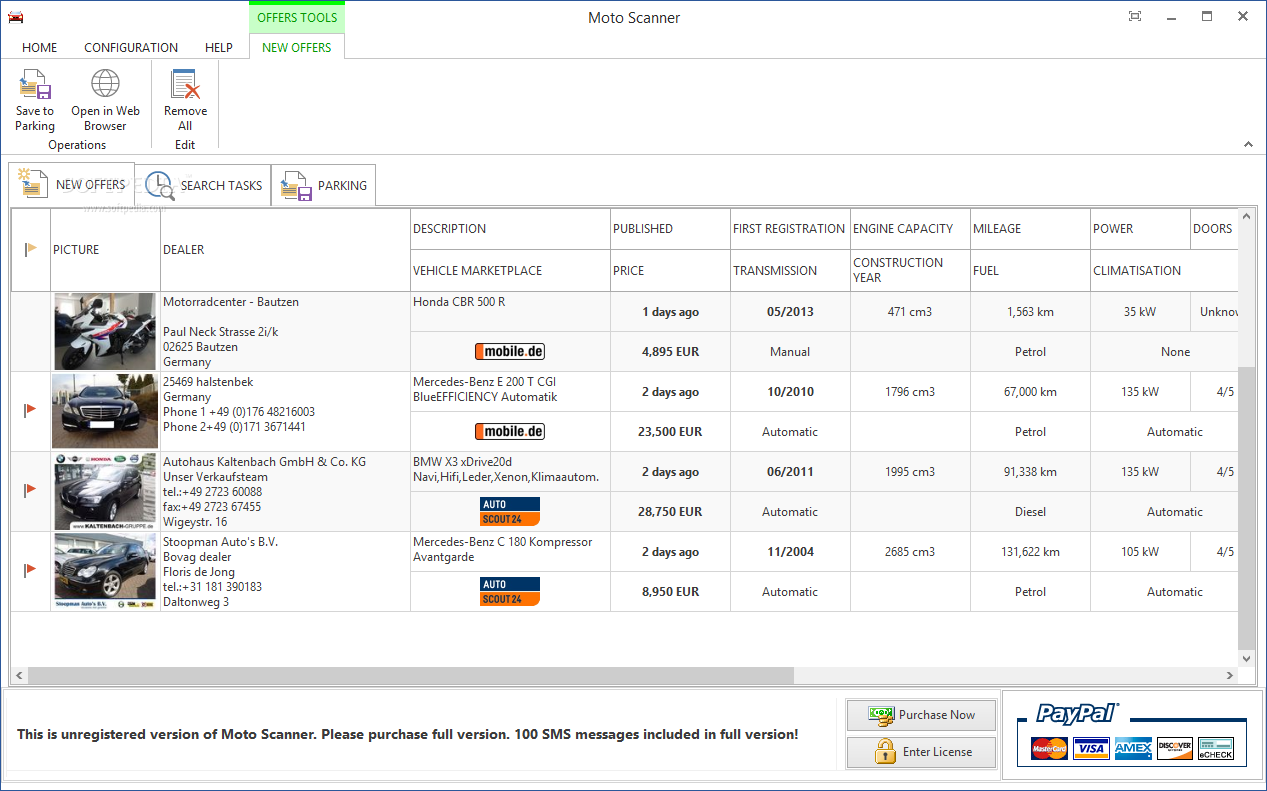Select the 131,622 km mileage cell
1267x791 pixels.
1030,552
